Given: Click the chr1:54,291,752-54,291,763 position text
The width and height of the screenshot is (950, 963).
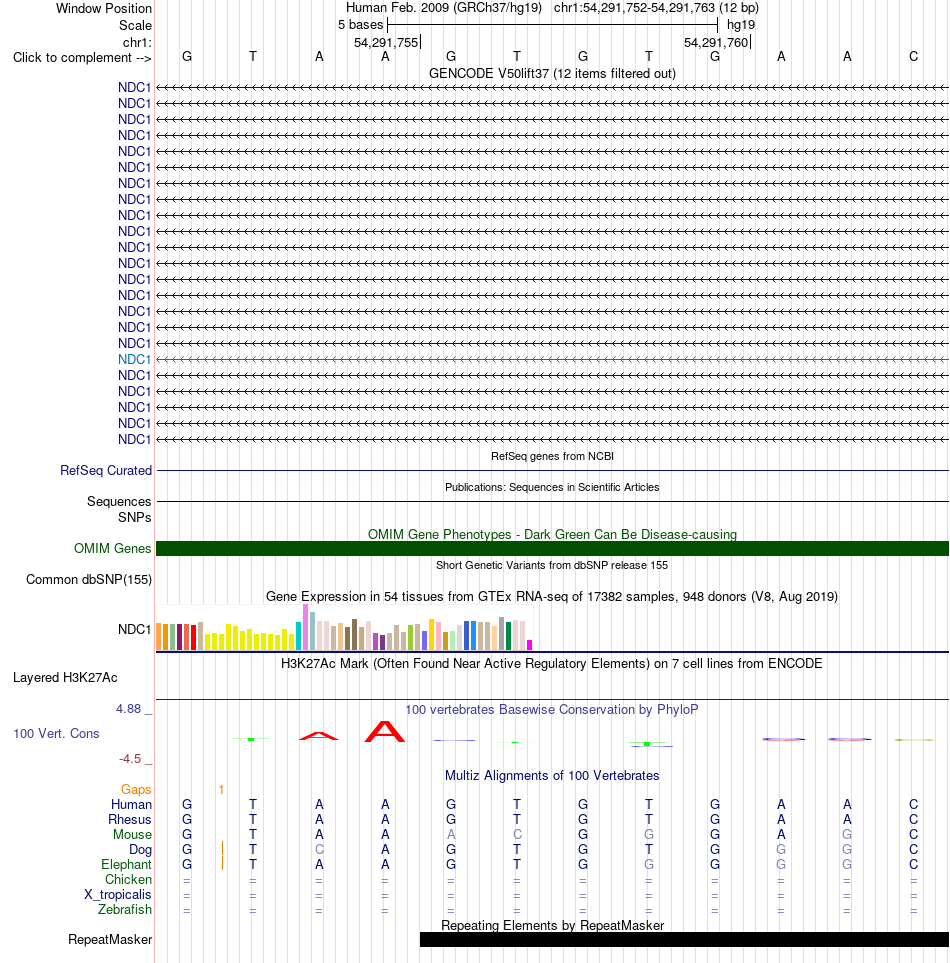Looking at the screenshot, I should tap(656, 8).
